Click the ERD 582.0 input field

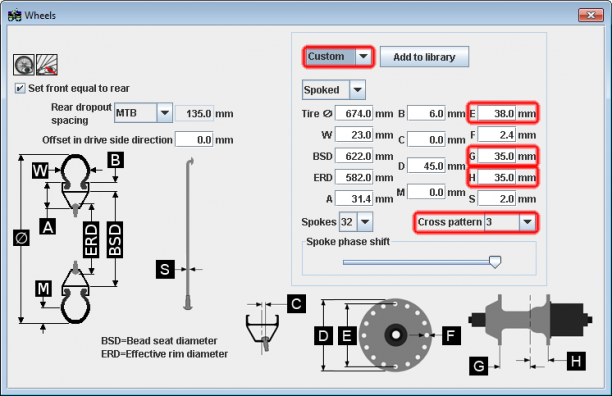[x=354, y=178]
